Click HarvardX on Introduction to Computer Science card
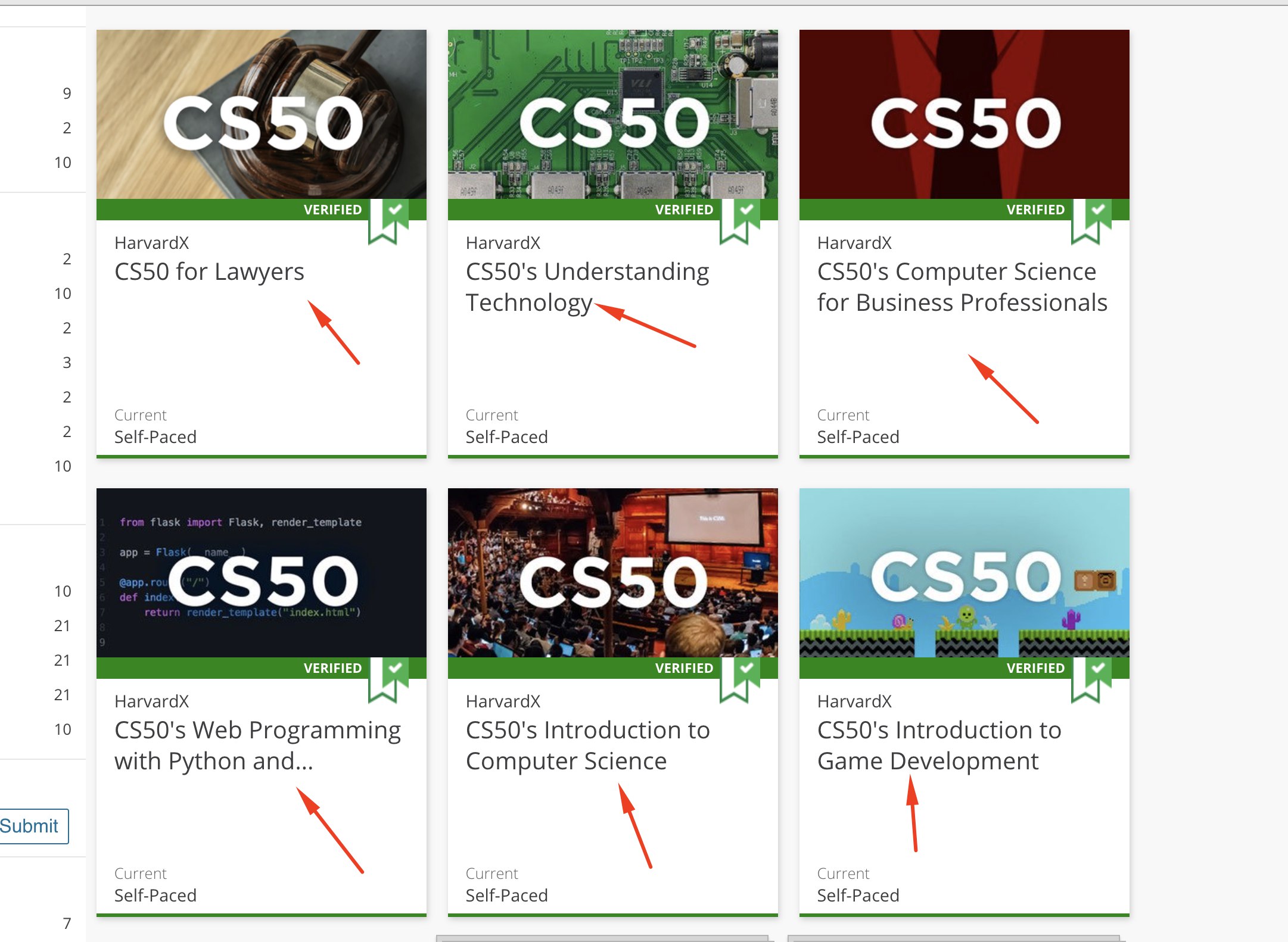1288x942 pixels. click(503, 701)
